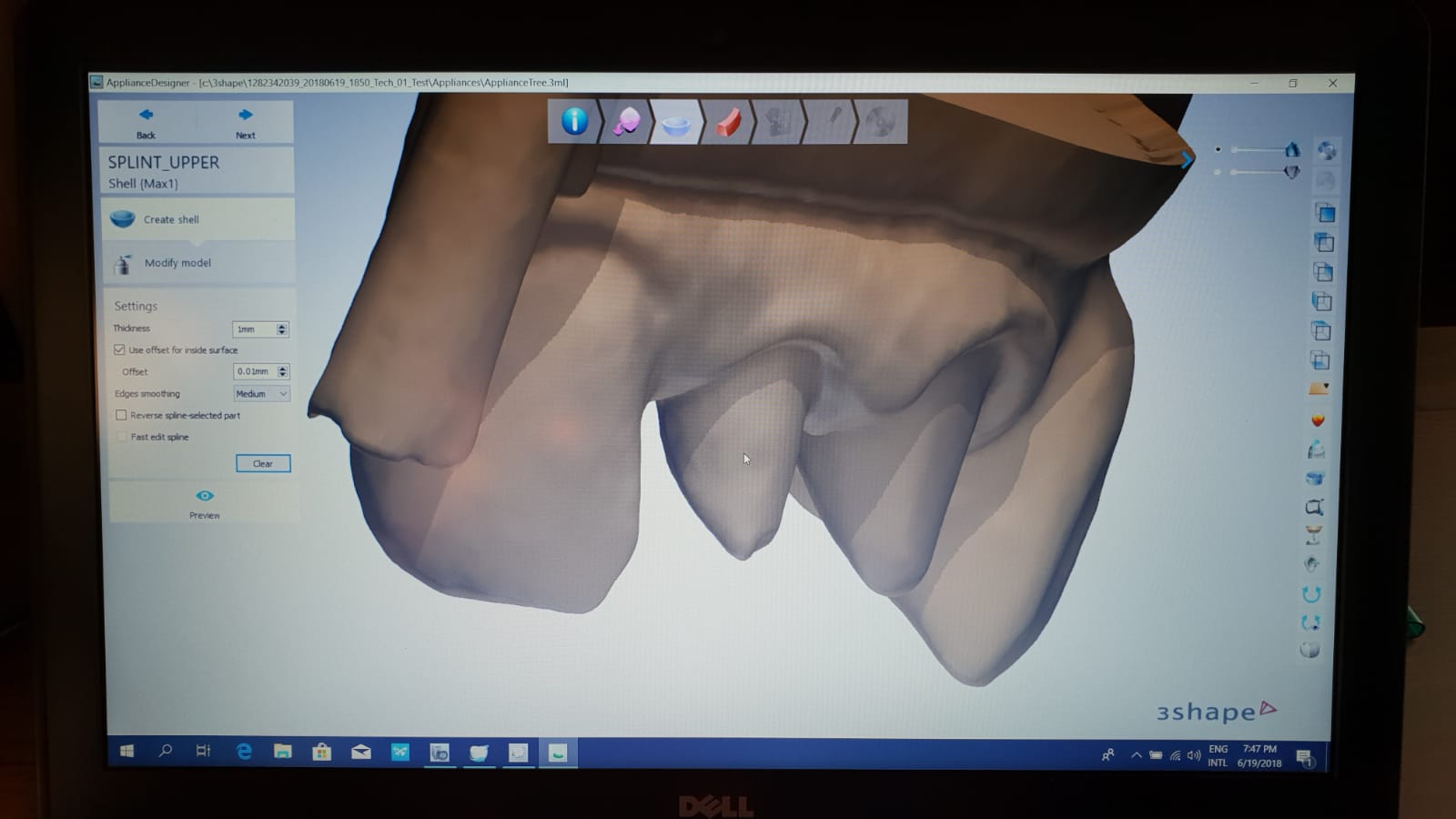
Task: Select the pink model preparation step
Action: tap(625, 121)
